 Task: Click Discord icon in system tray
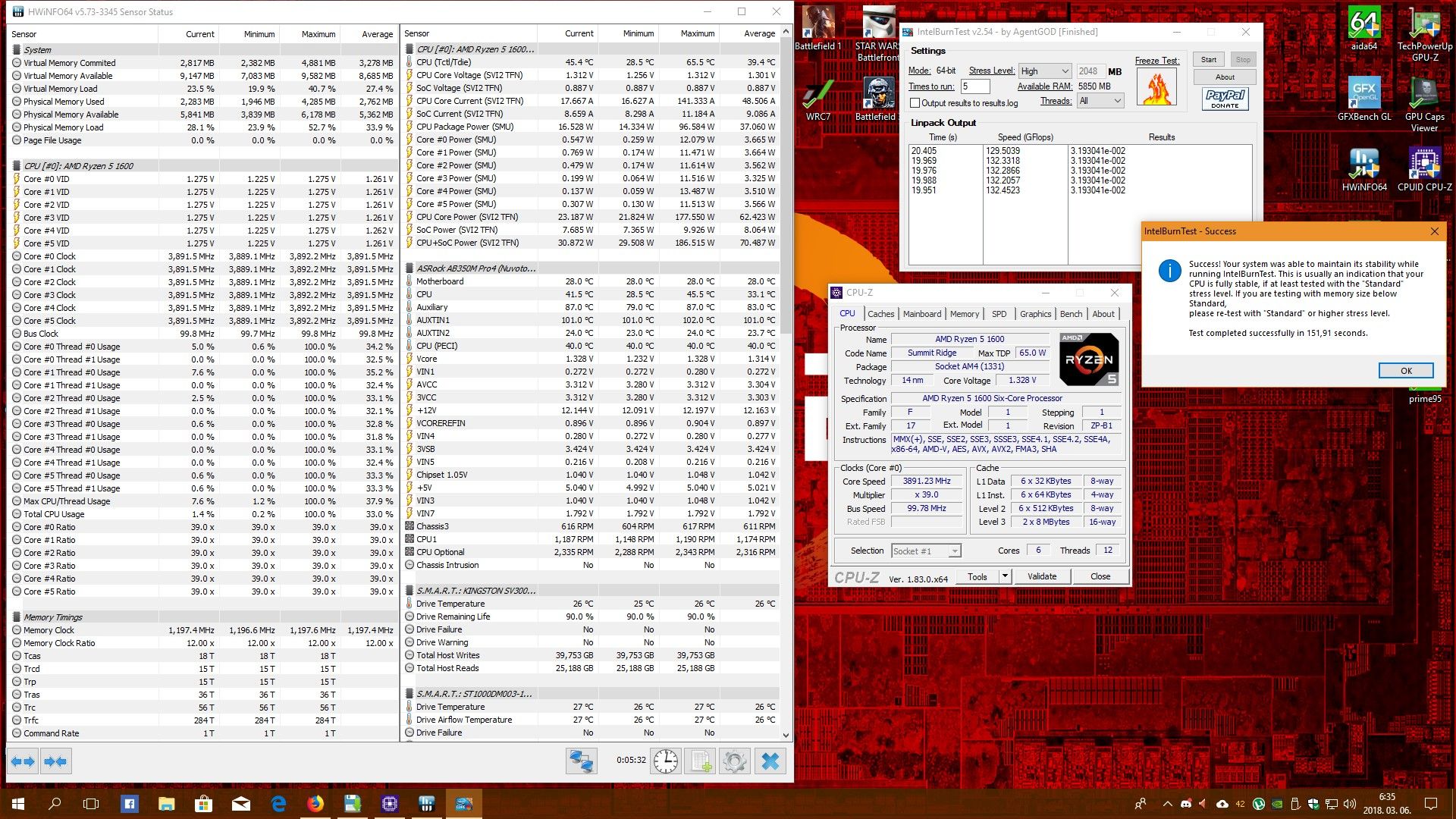(x=1186, y=804)
